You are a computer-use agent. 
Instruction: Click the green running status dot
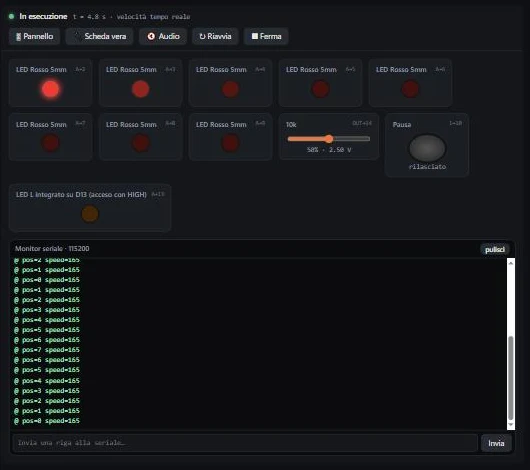click(x=11, y=16)
